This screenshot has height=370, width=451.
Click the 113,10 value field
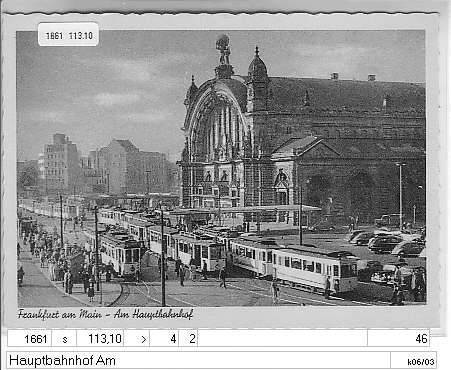(x=100, y=339)
